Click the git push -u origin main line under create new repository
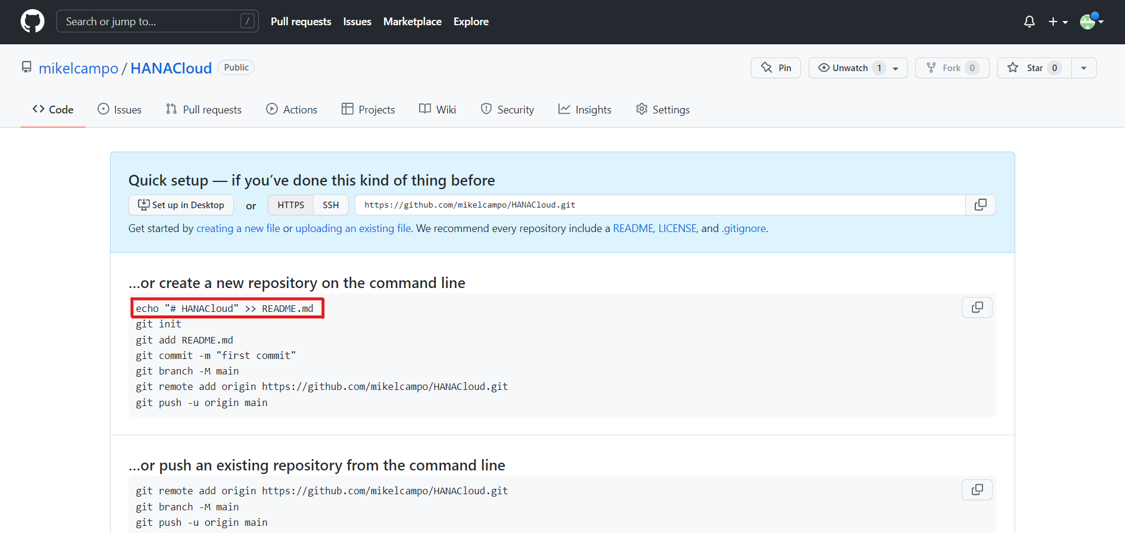1127x536 pixels. click(x=202, y=403)
